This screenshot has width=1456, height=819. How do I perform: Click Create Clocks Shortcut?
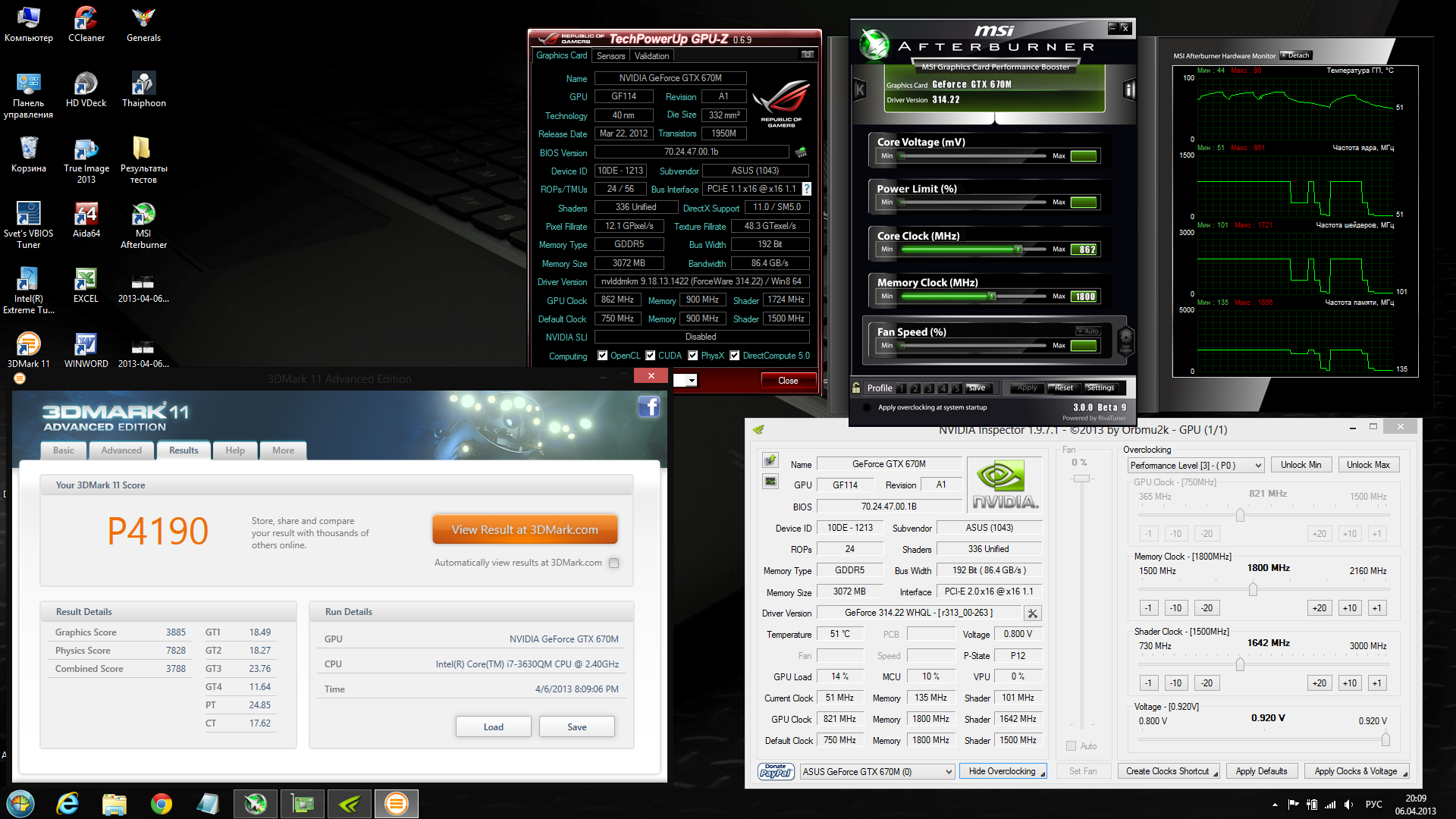(x=1169, y=771)
